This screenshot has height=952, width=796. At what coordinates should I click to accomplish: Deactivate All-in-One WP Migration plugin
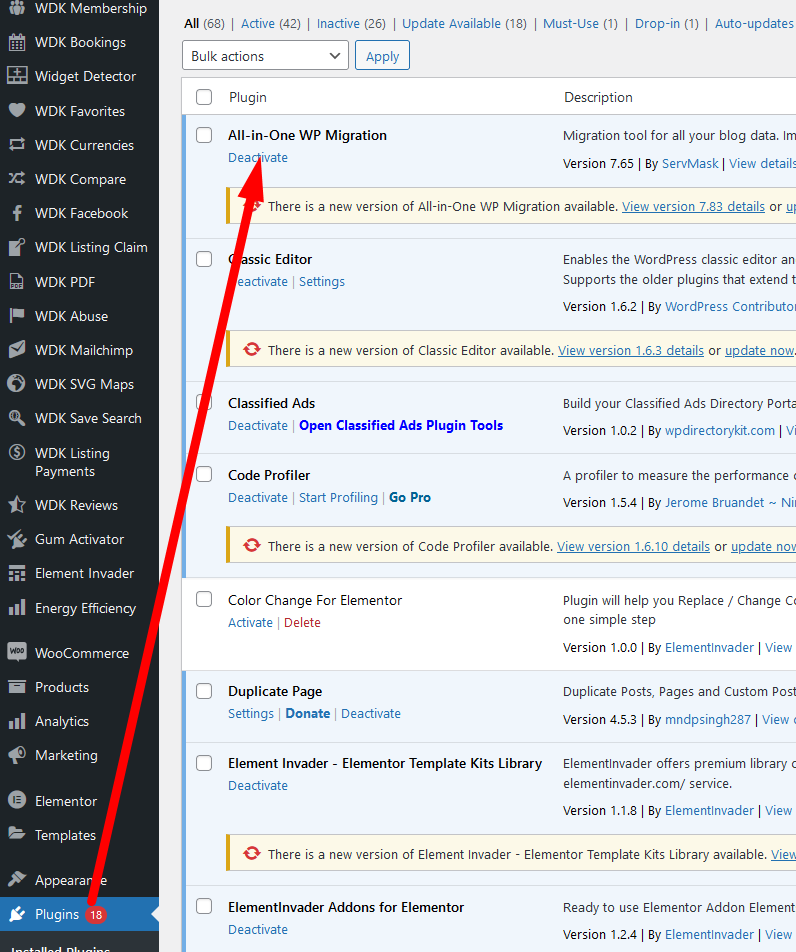(x=257, y=157)
